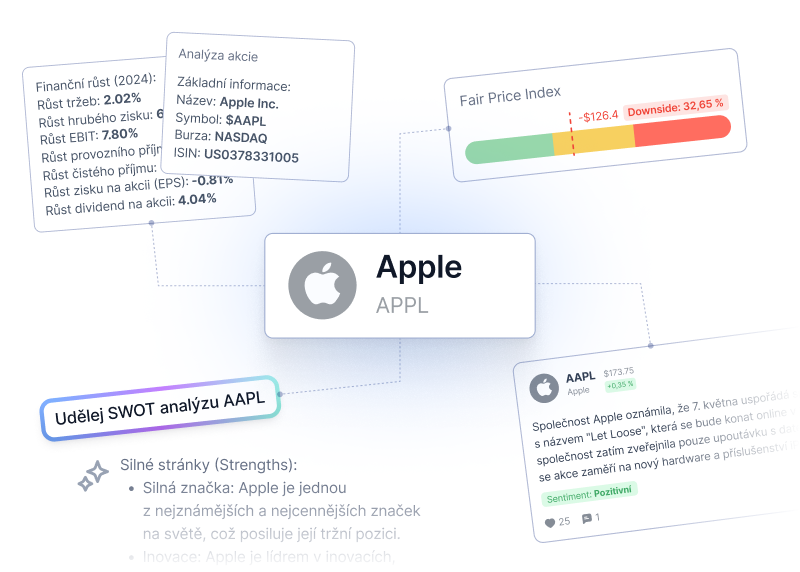This screenshot has height=572, width=800.
Task: Open the AAPL ticker link in news card
Action: tap(581, 377)
